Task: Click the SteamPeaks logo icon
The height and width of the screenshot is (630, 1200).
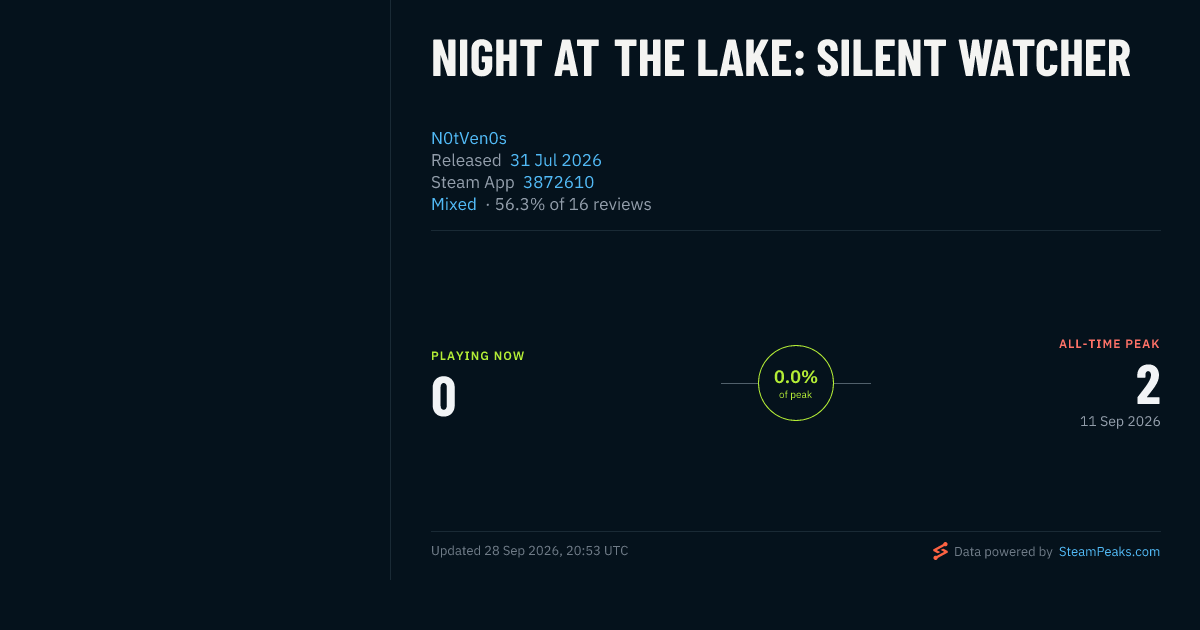Action: tap(940, 551)
